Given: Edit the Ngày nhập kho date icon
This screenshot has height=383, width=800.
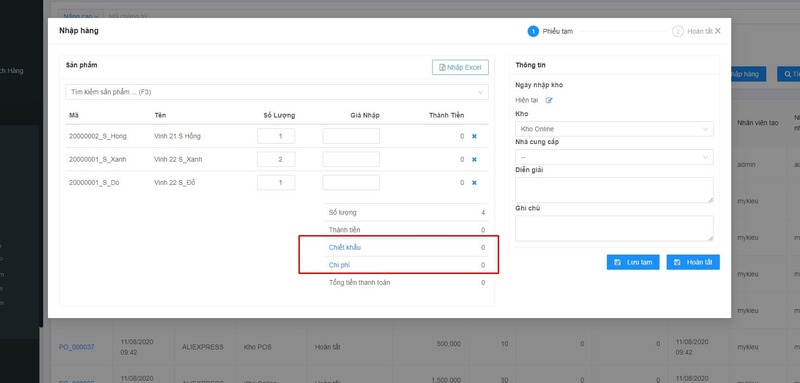Looking at the screenshot, I should coord(549,100).
